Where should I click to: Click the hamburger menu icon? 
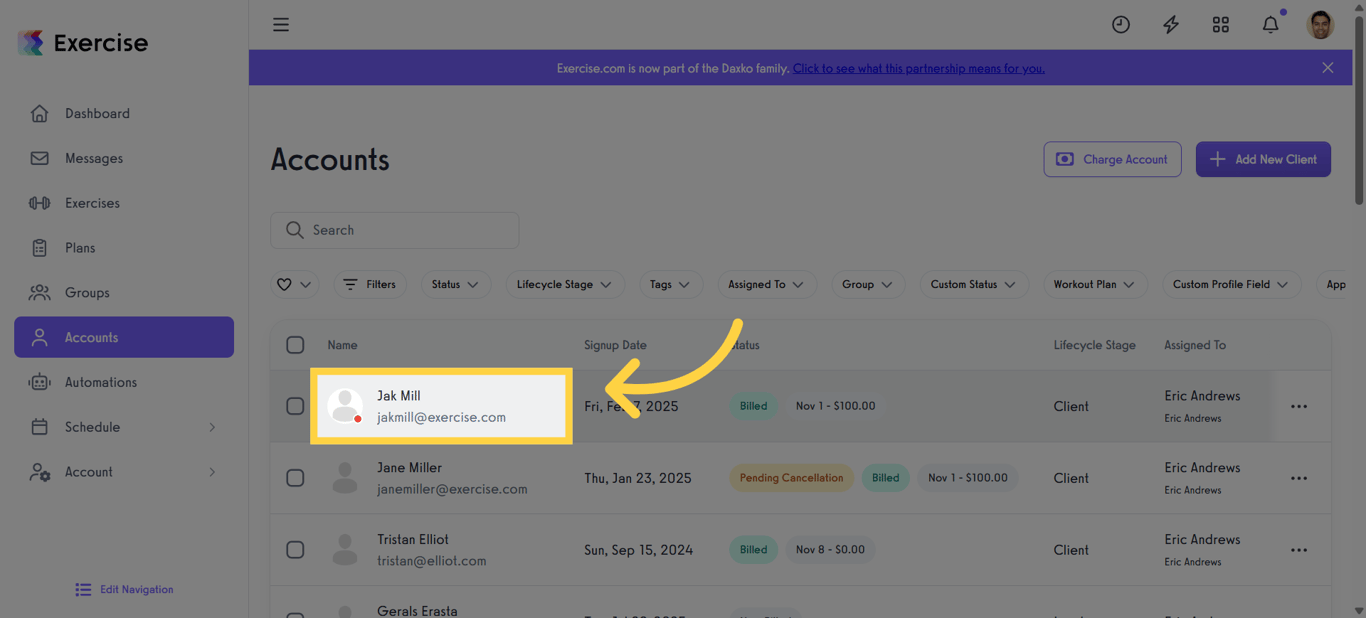pyautogui.click(x=281, y=24)
